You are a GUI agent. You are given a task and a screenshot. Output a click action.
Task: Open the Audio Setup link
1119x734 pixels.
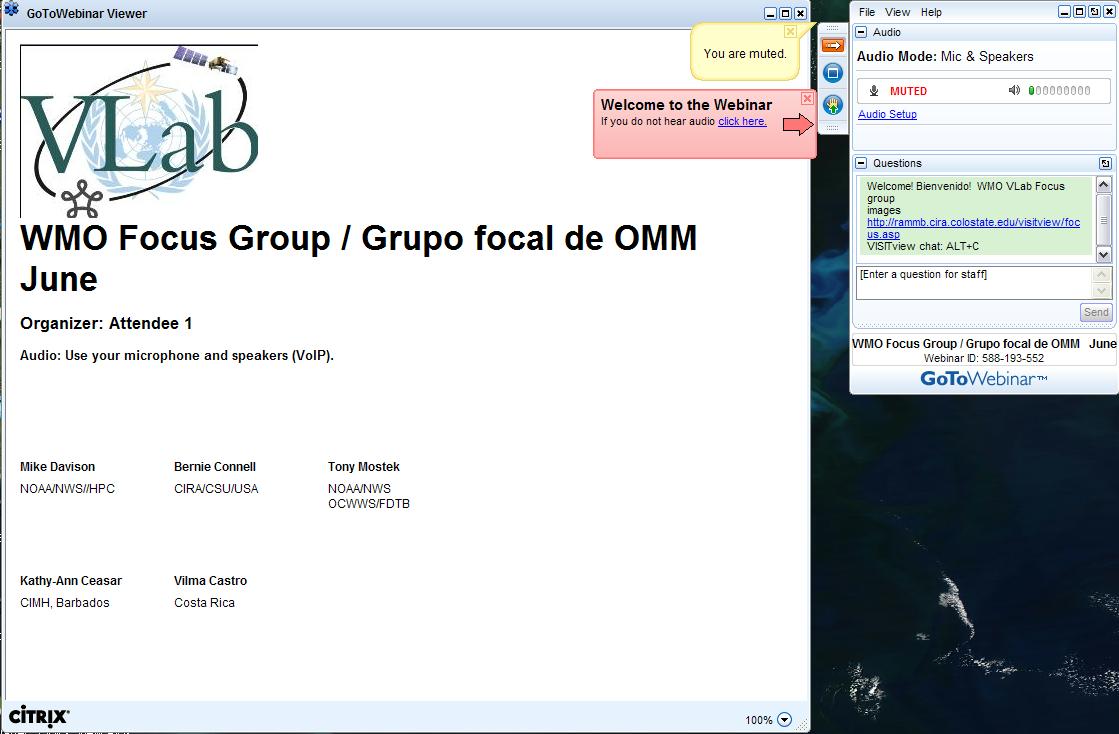click(887, 114)
